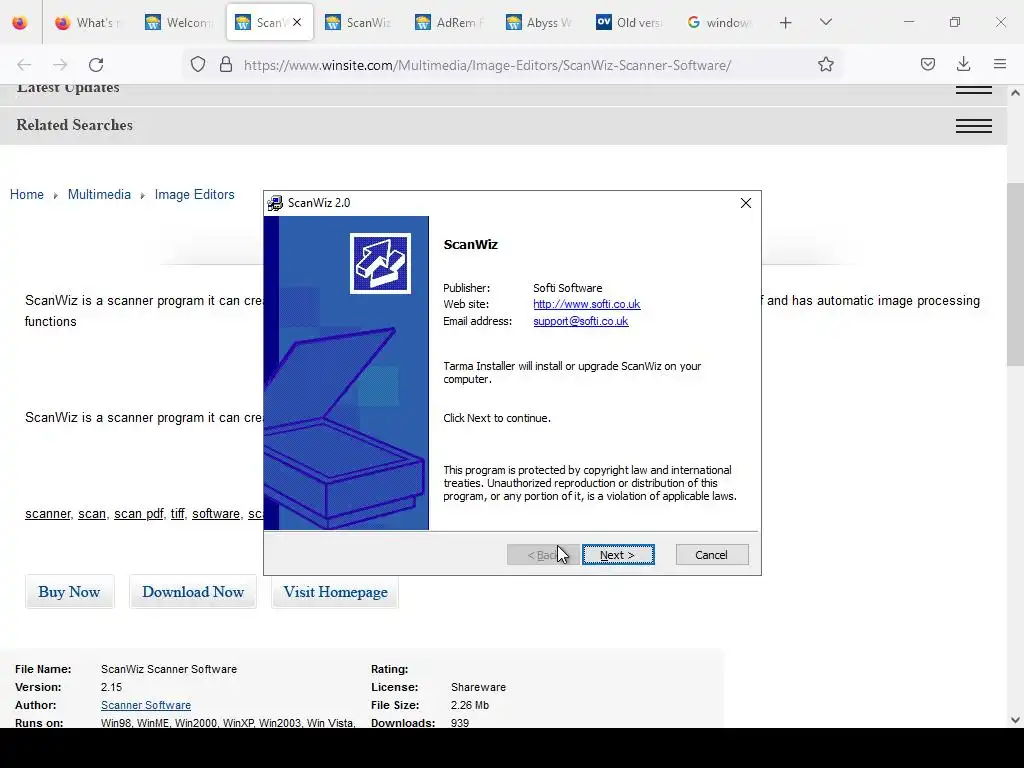Image resolution: width=1024 pixels, height=768 pixels.
Task: Click Next in the ScanWiz installer
Action: (x=618, y=555)
